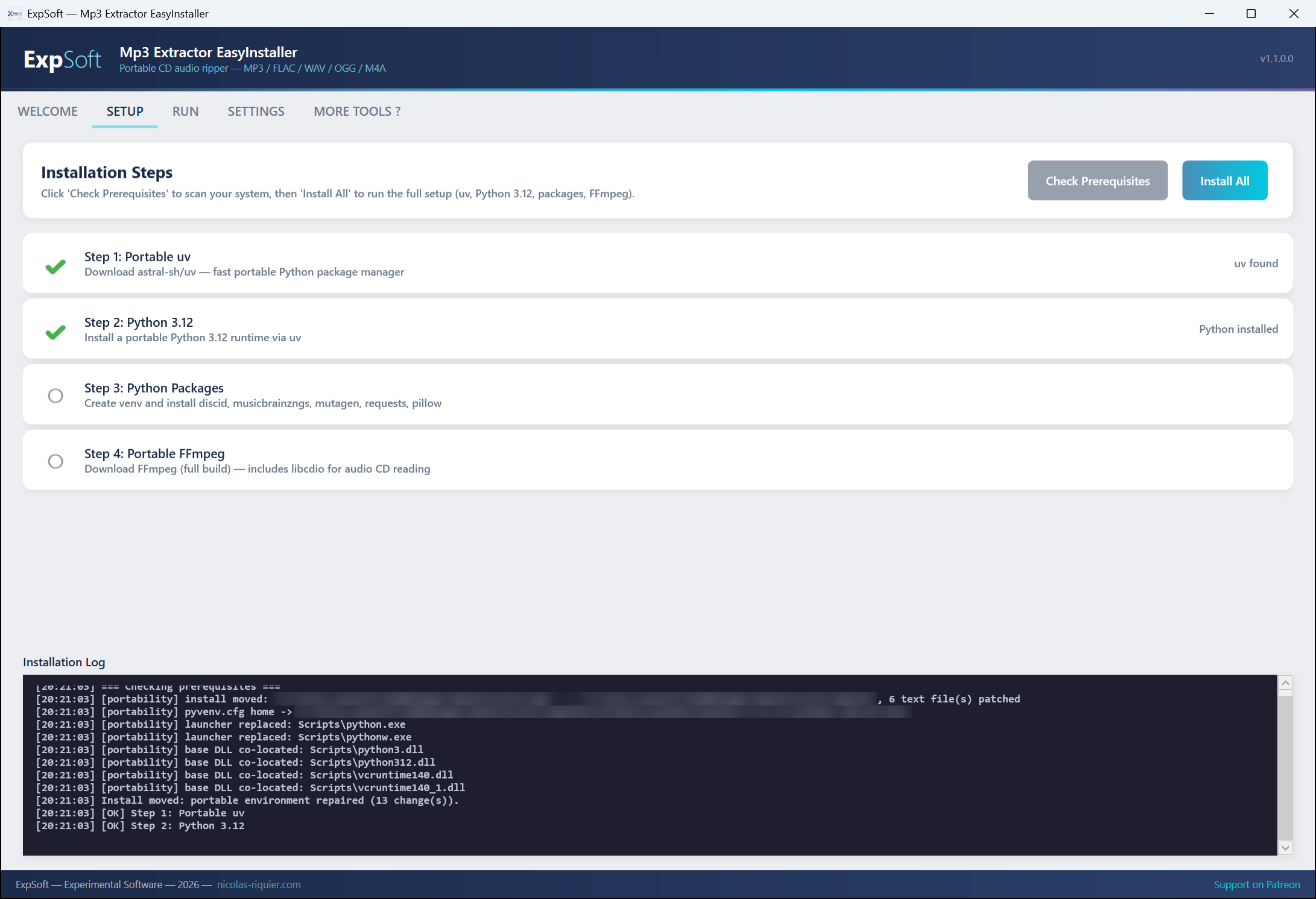Click the green checkmark for Step 2
Image resolution: width=1316 pixels, height=899 pixels.
[55, 332]
